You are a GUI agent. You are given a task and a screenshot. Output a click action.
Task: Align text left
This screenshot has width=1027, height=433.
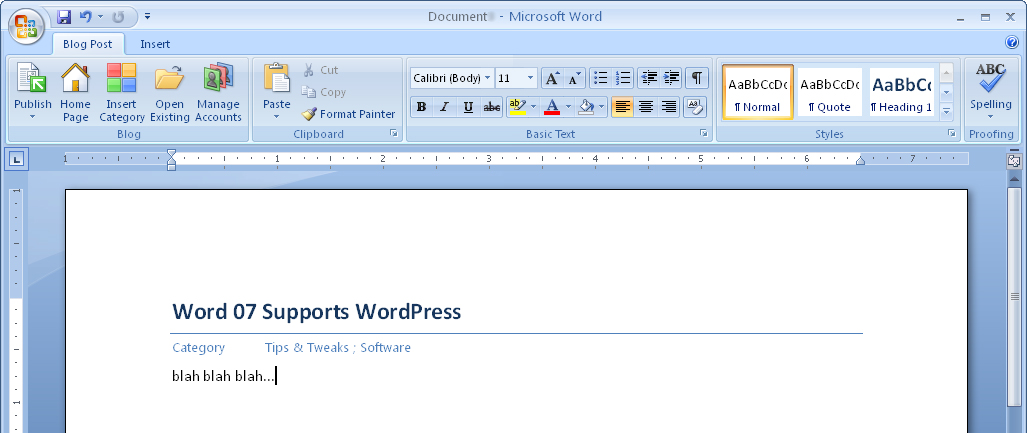[622, 107]
